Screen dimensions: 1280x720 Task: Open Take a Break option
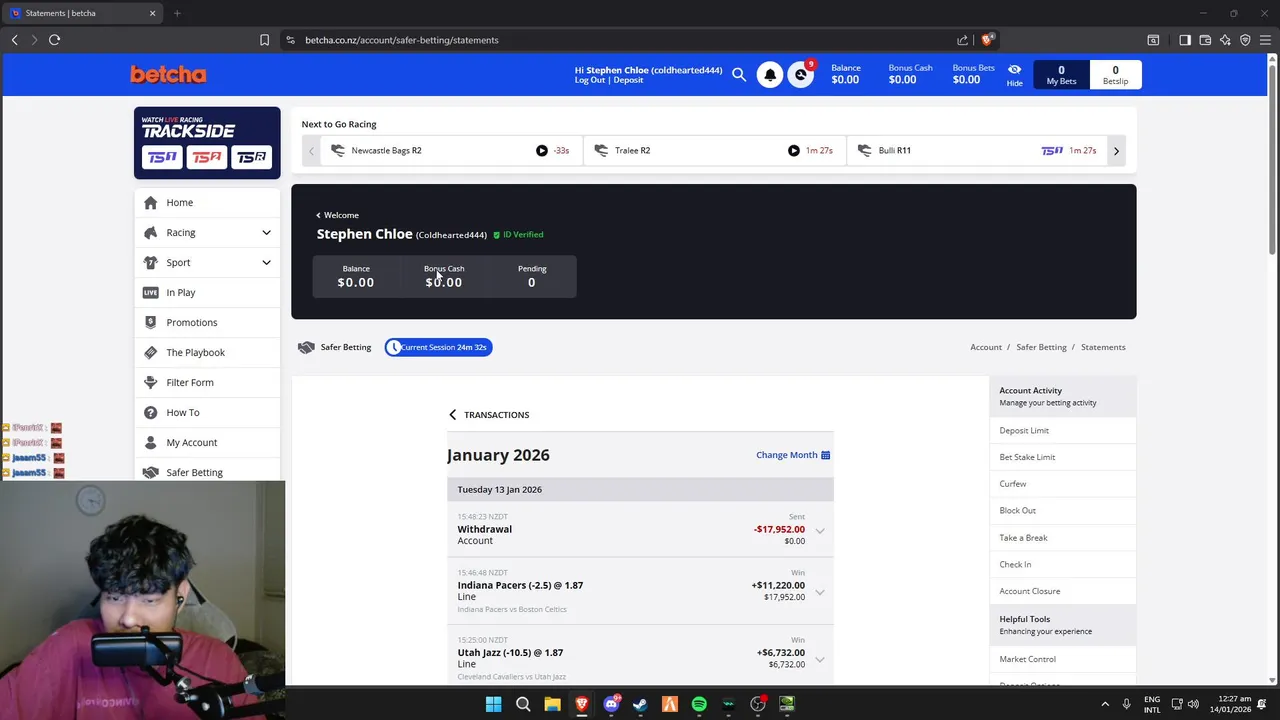click(1062, 537)
